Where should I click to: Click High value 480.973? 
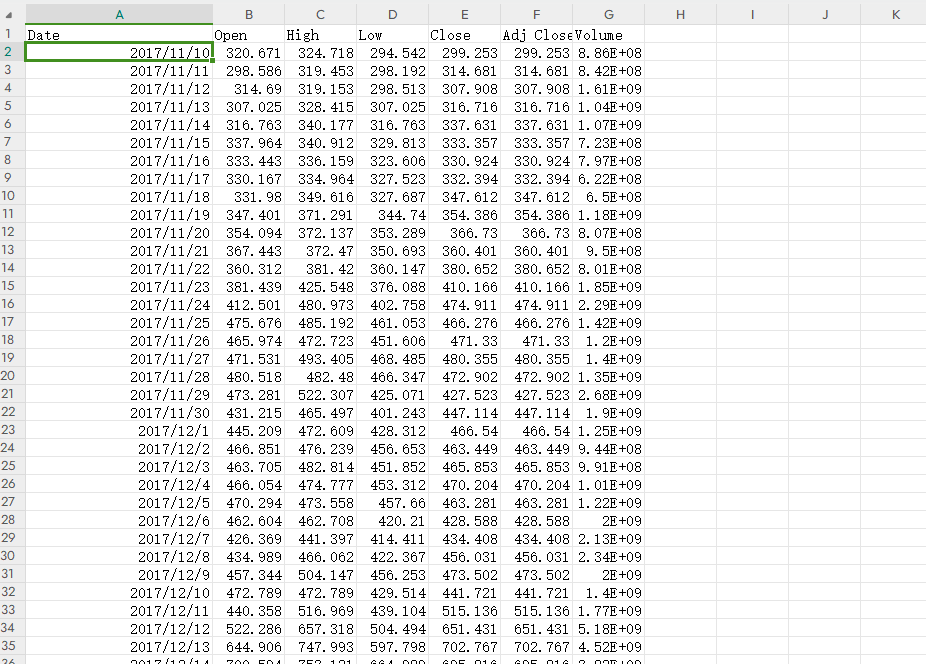coord(321,304)
